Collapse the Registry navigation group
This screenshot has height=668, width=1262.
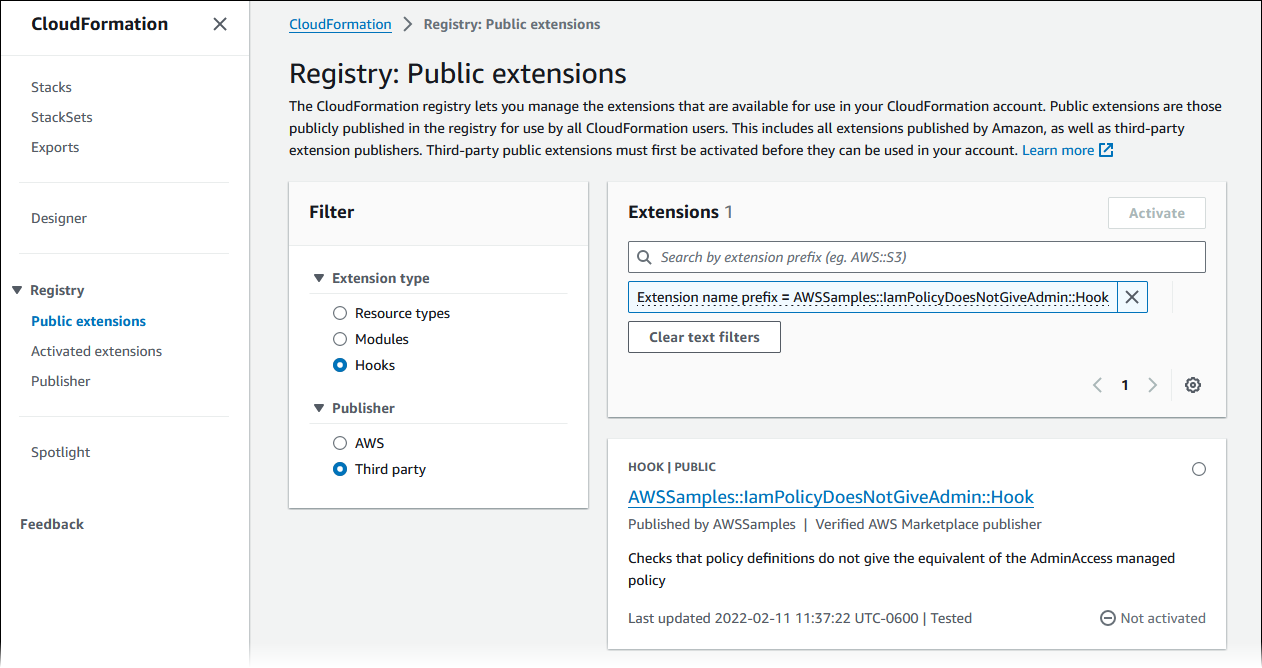(17, 290)
